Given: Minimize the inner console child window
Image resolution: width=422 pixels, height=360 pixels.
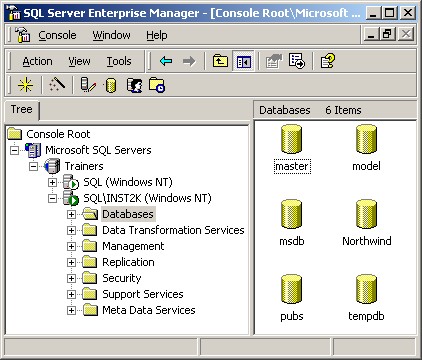Looking at the screenshot, I should pyautogui.click(x=371, y=34).
